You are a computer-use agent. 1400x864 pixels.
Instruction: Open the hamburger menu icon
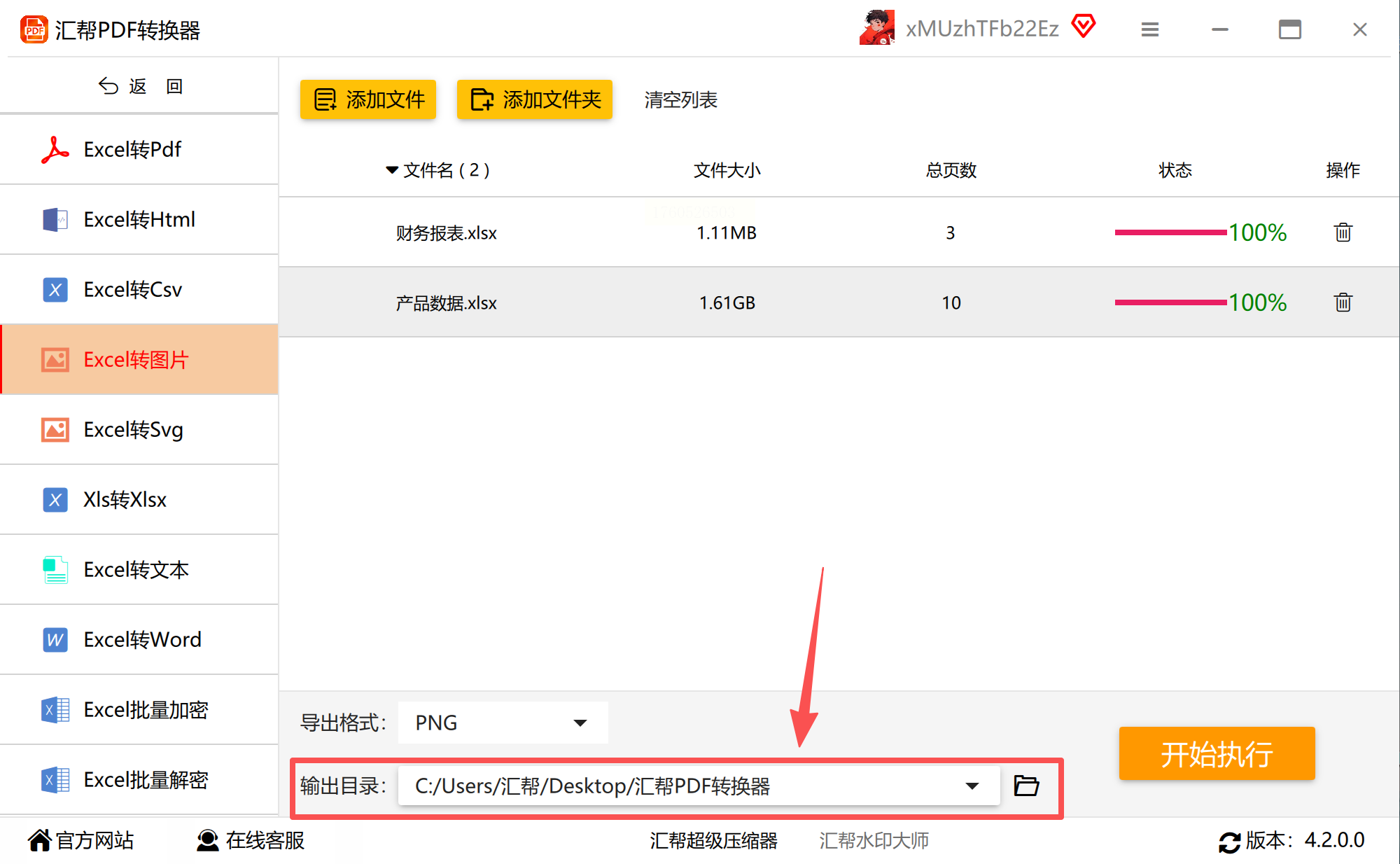click(x=1149, y=29)
